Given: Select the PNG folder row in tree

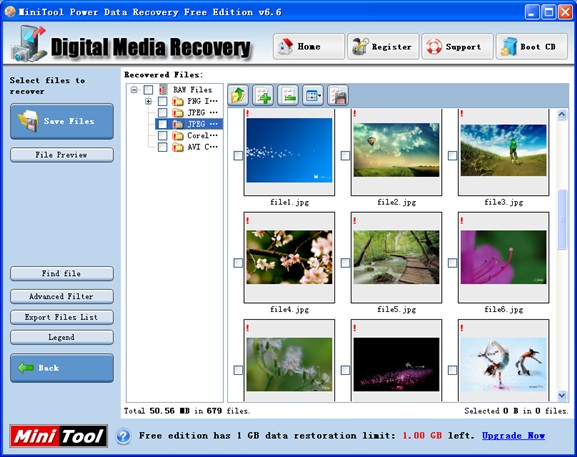Looking at the screenshot, I should pyautogui.click(x=202, y=101).
